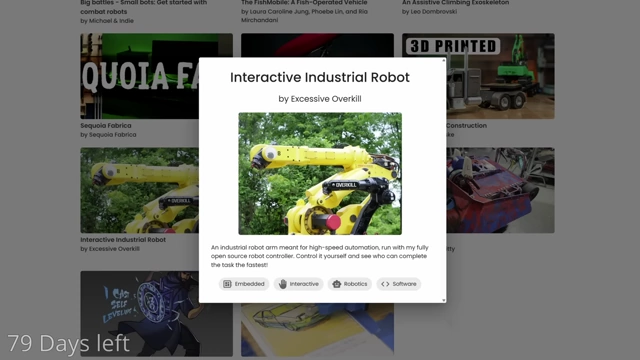Click the popup description paragraph text
The width and height of the screenshot is (640, 360).
[x=320, y=256]
